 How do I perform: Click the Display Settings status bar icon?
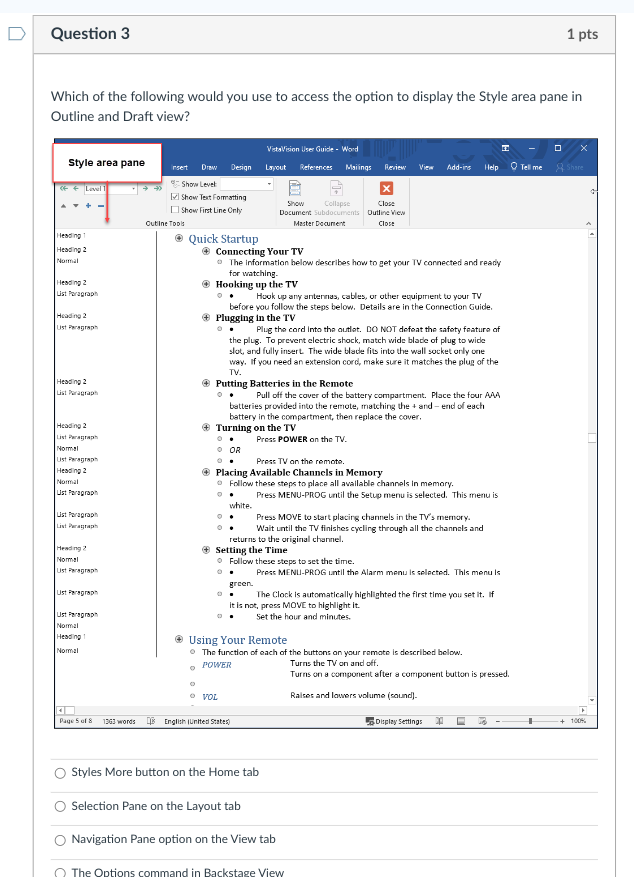tap(370, 722)
